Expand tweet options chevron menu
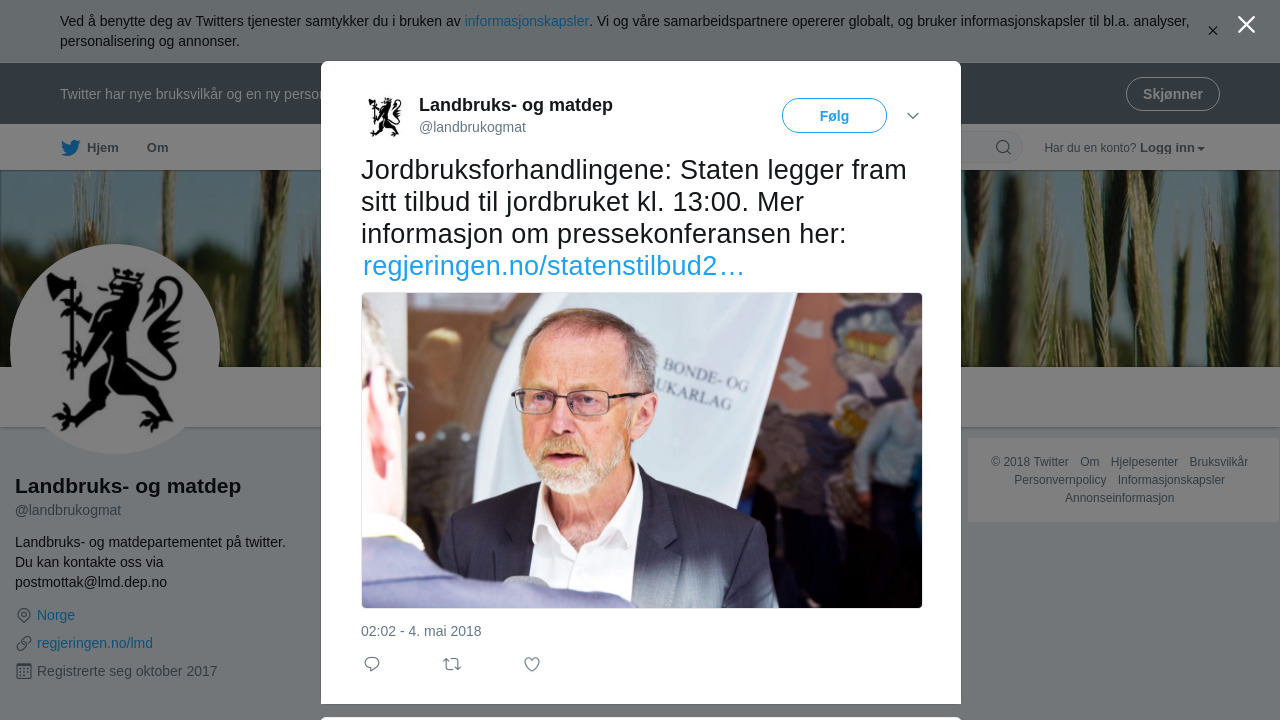Screen dimensions: 1280x720 913,116
